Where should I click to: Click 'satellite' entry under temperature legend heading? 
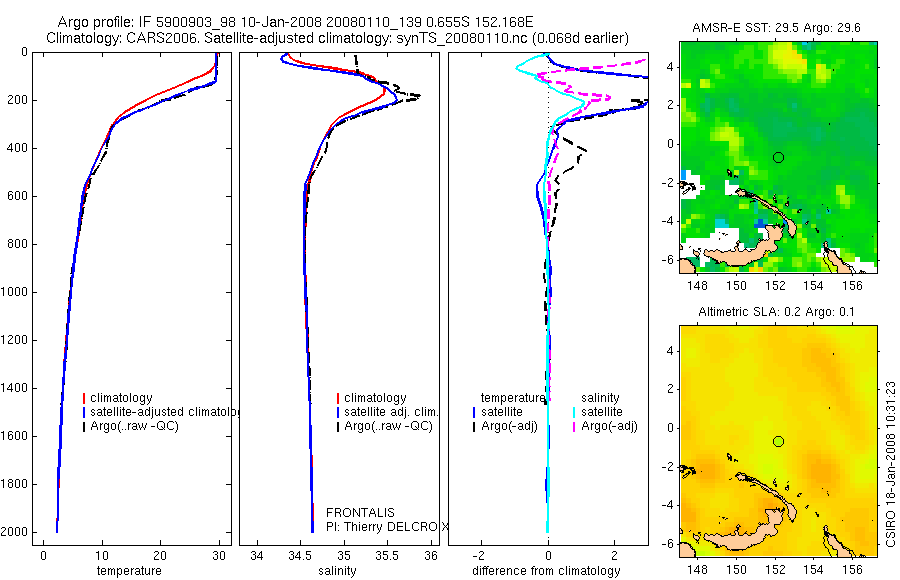502,412
